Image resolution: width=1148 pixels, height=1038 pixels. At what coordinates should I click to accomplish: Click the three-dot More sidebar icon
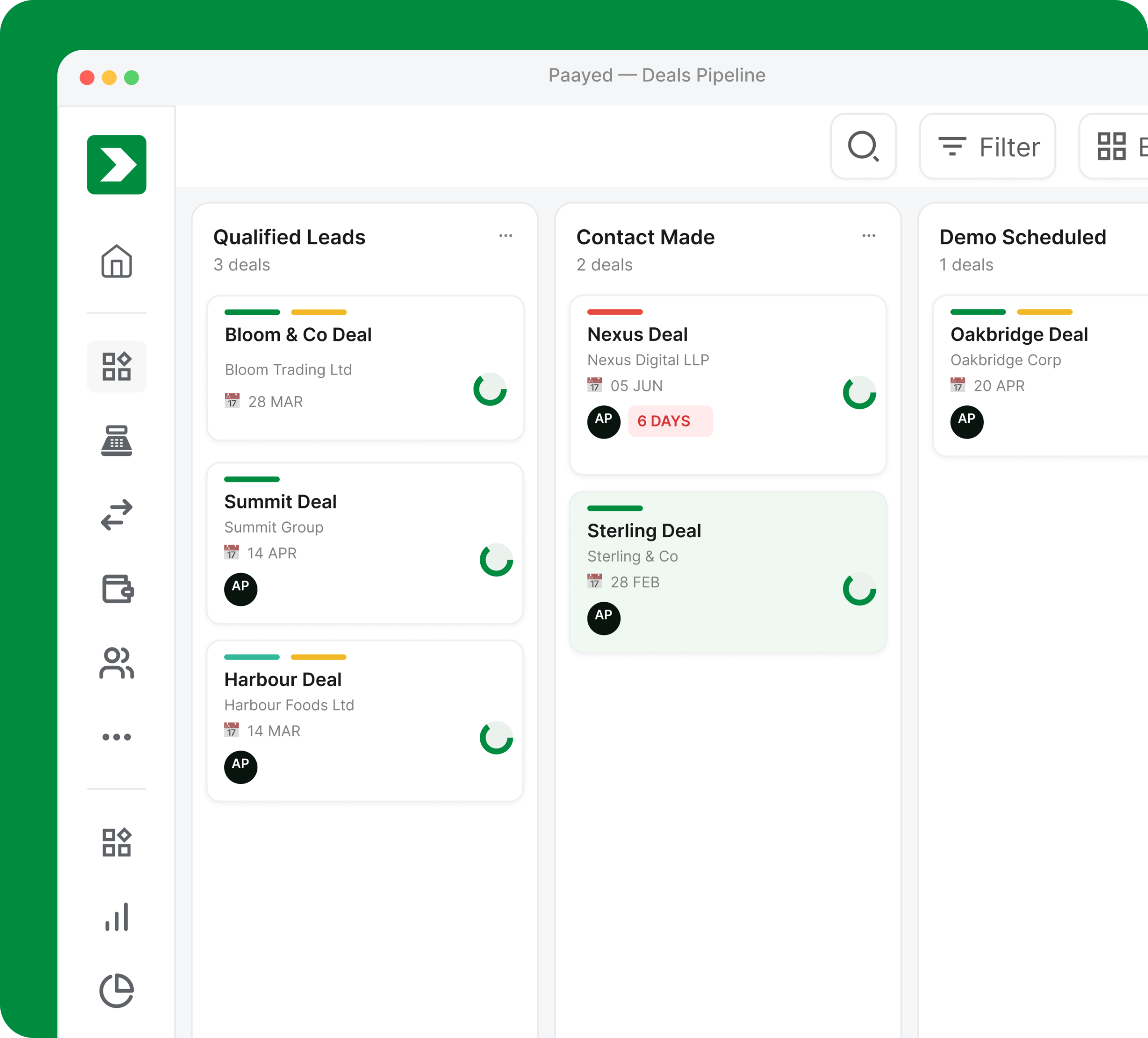(116, 737)
